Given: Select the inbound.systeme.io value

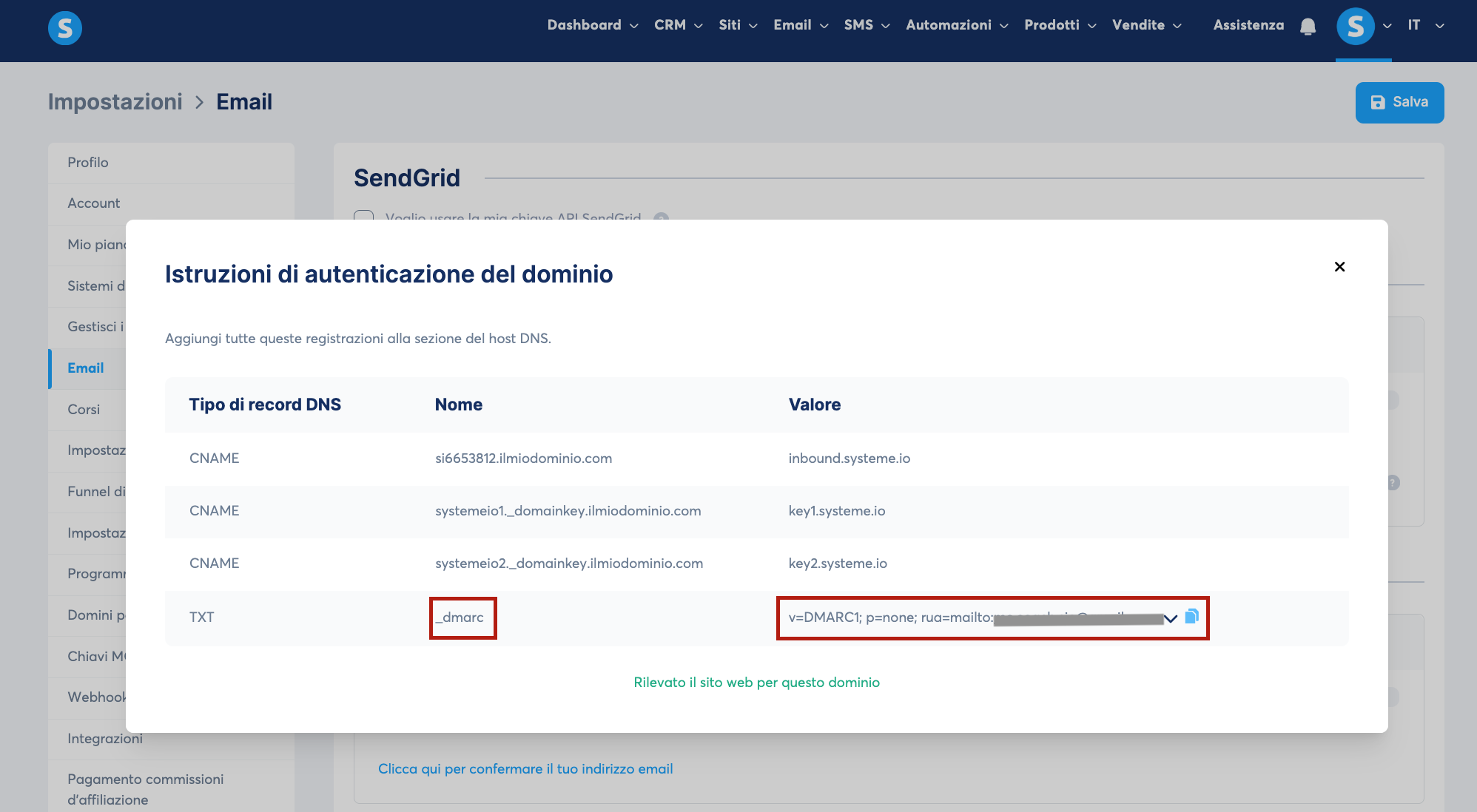Looking at the screenshot, I should point(849,459).
